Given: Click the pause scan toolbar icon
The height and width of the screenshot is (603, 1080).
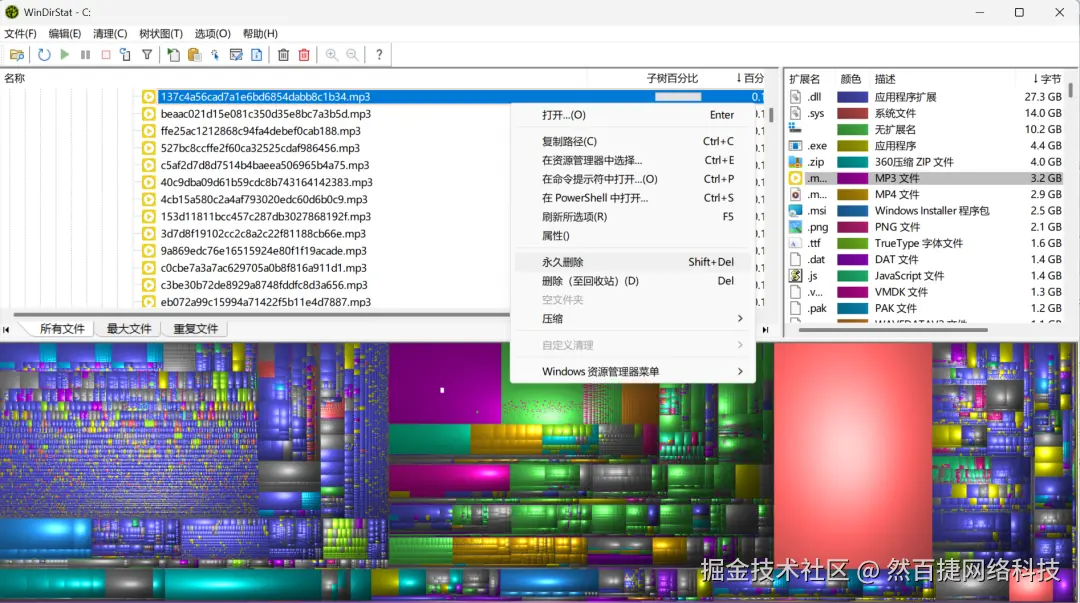Looking at the screenshot, I should click(85, 54).
